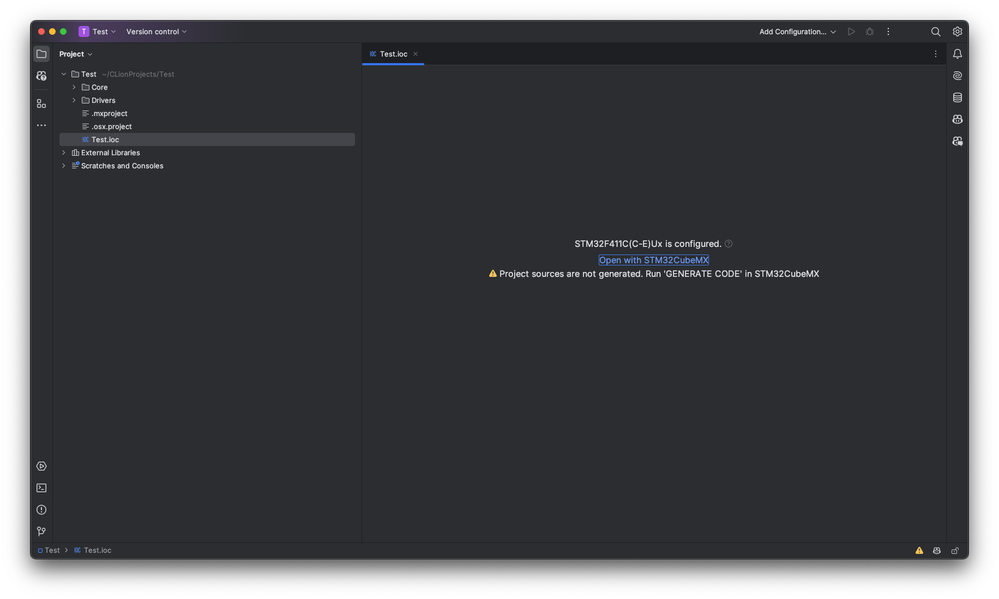Screen dimensions: 999x599
Task: Select the .osx.project file in tree
Action: tap(111, 126)
